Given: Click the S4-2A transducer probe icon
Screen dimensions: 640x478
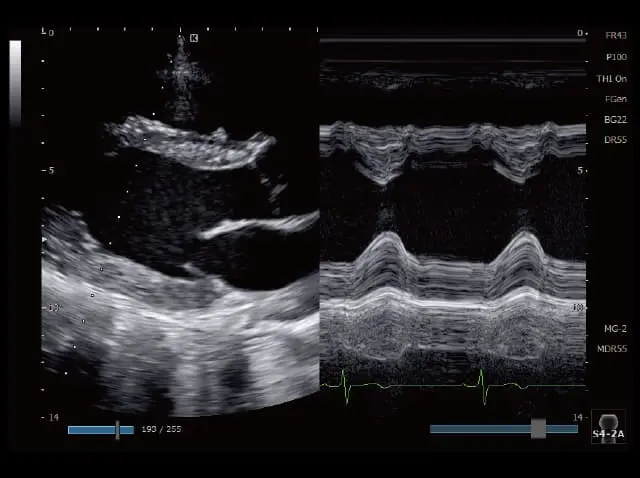Looking at the screenshot, I should tap(608, 425).
